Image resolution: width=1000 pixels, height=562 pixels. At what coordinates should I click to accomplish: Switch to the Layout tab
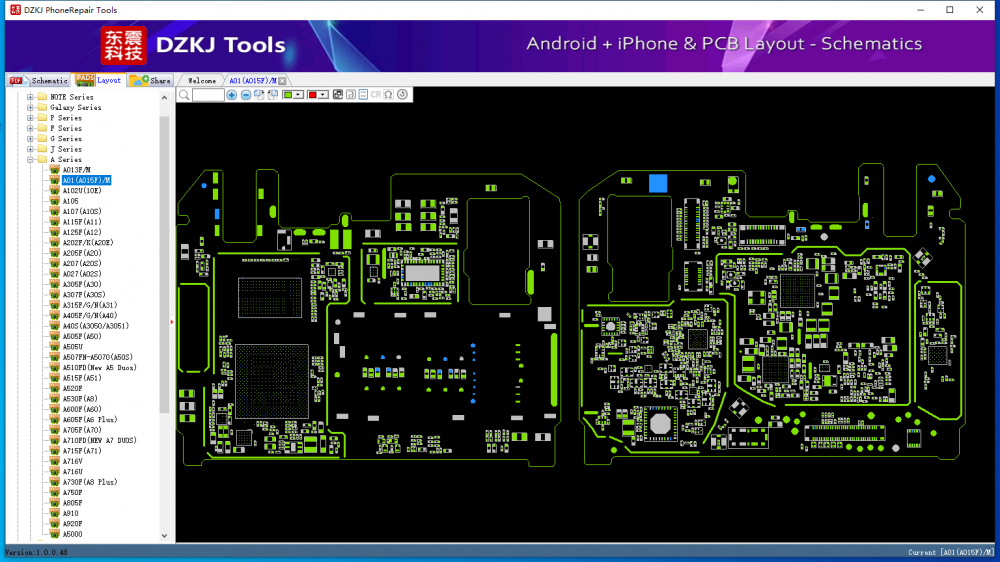[x=98, y=80]
